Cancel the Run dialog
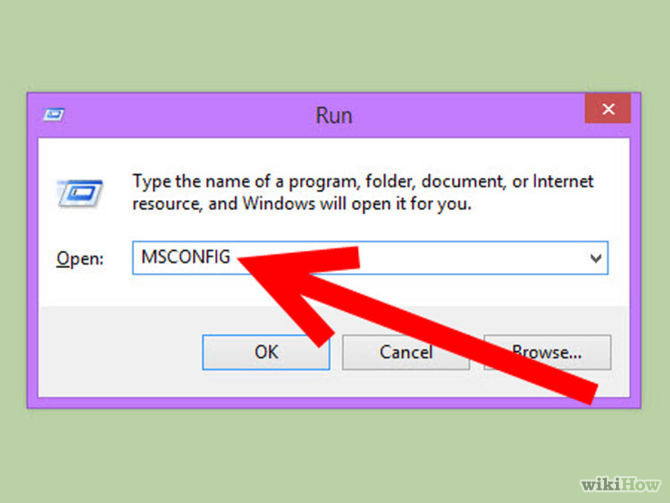The width and height of the screenshot is (670, 503). click(406, 352)
